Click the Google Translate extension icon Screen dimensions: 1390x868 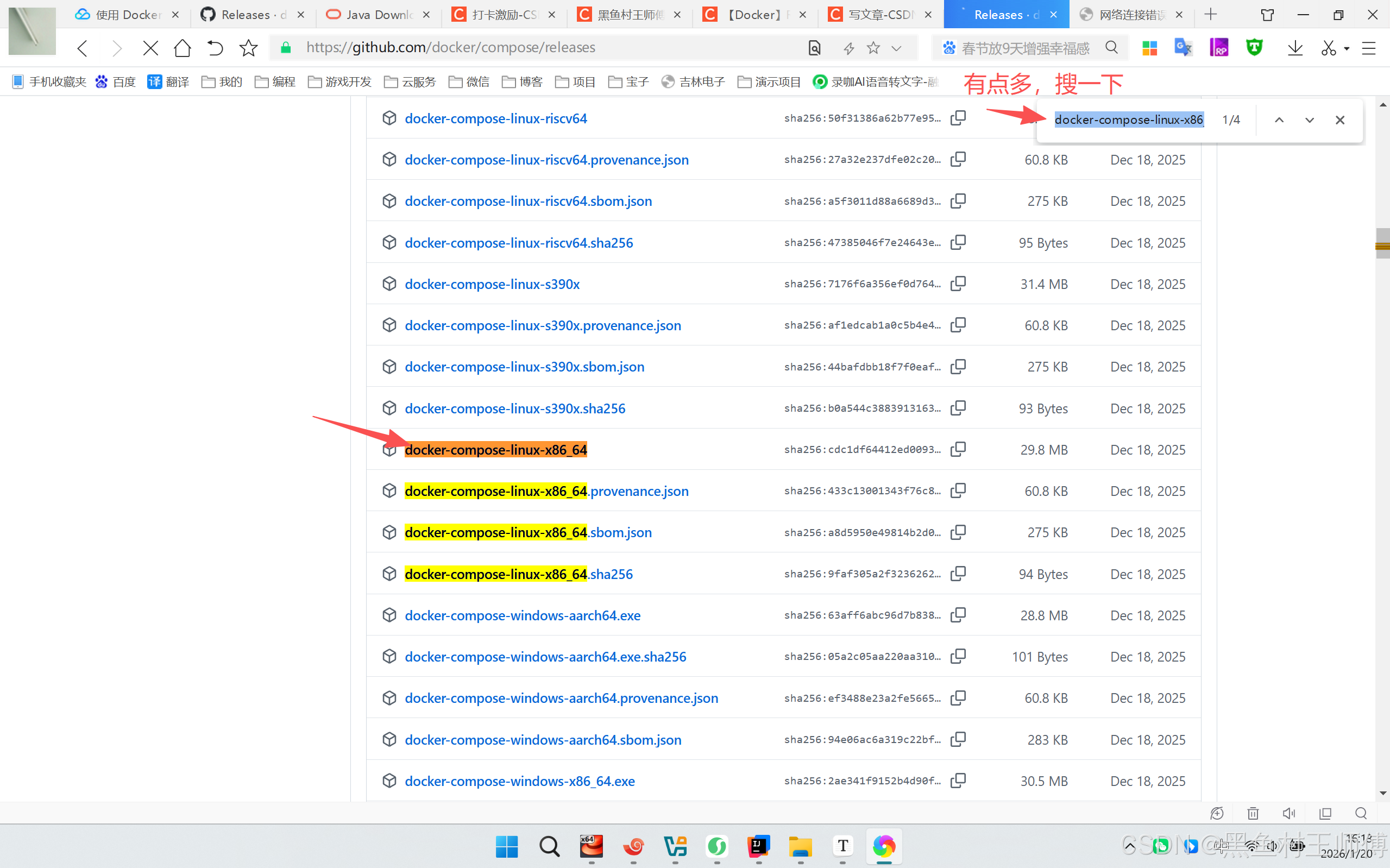1184,48
